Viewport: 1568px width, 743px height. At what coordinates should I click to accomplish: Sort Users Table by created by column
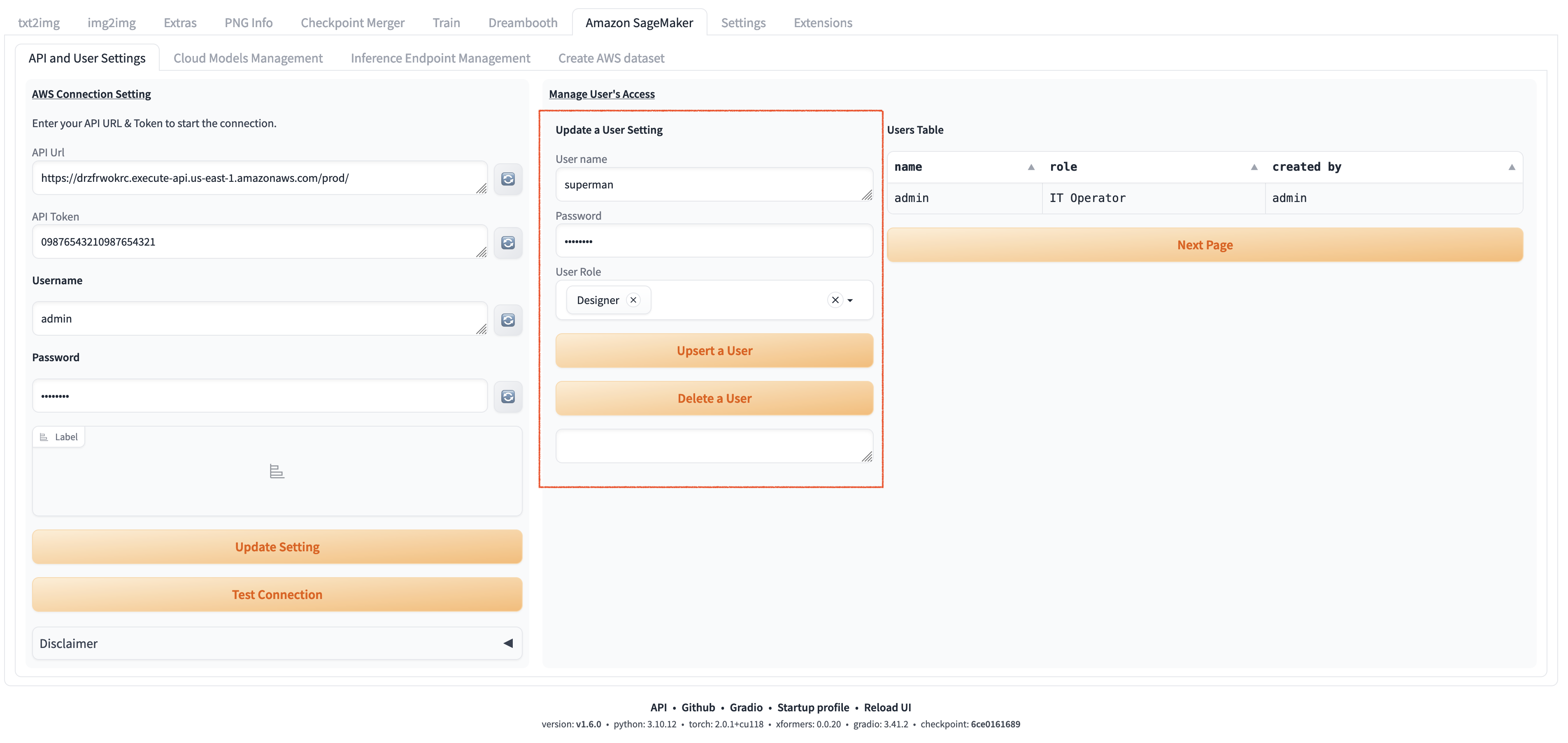coord(1511,167)
